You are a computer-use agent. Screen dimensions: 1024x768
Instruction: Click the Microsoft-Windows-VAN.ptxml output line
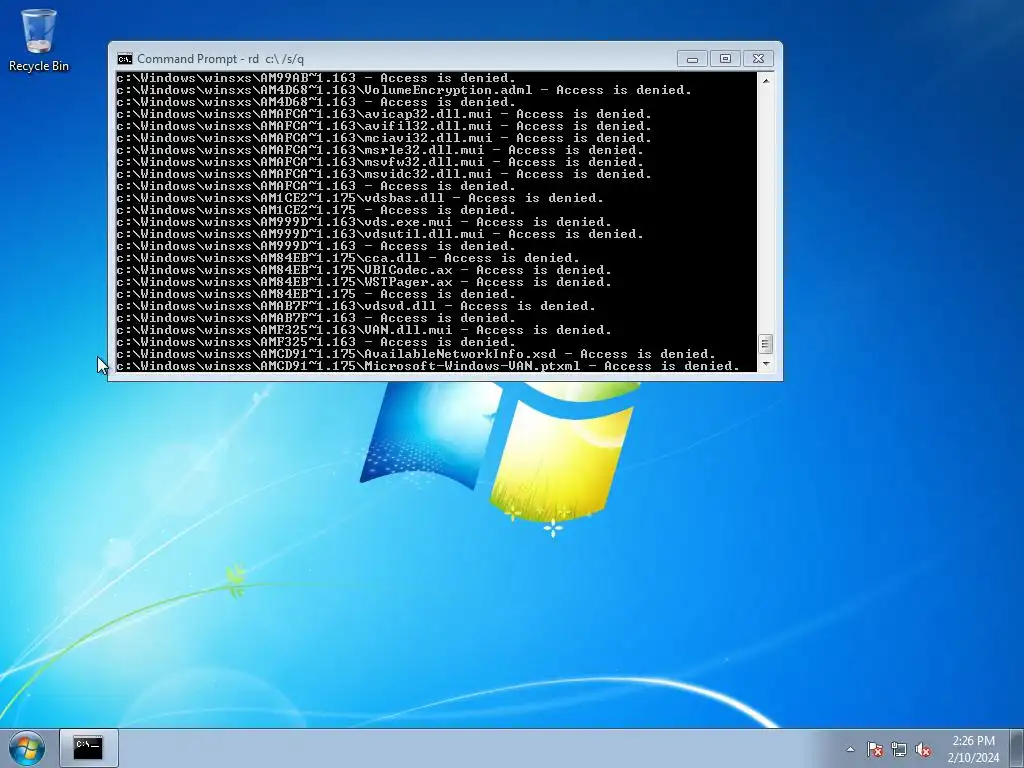[428, 366]
